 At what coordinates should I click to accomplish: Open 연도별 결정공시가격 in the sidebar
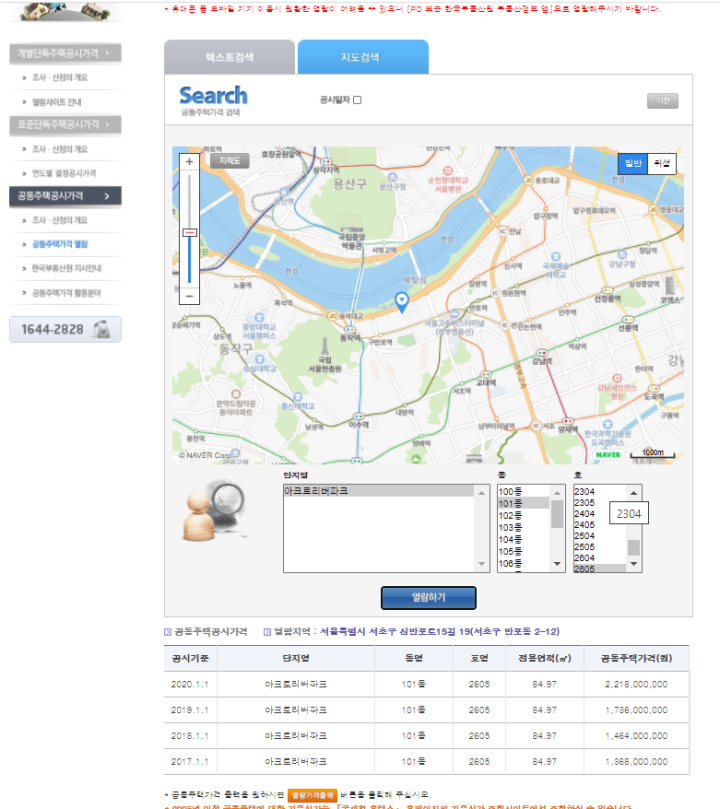tap(64, 173)
